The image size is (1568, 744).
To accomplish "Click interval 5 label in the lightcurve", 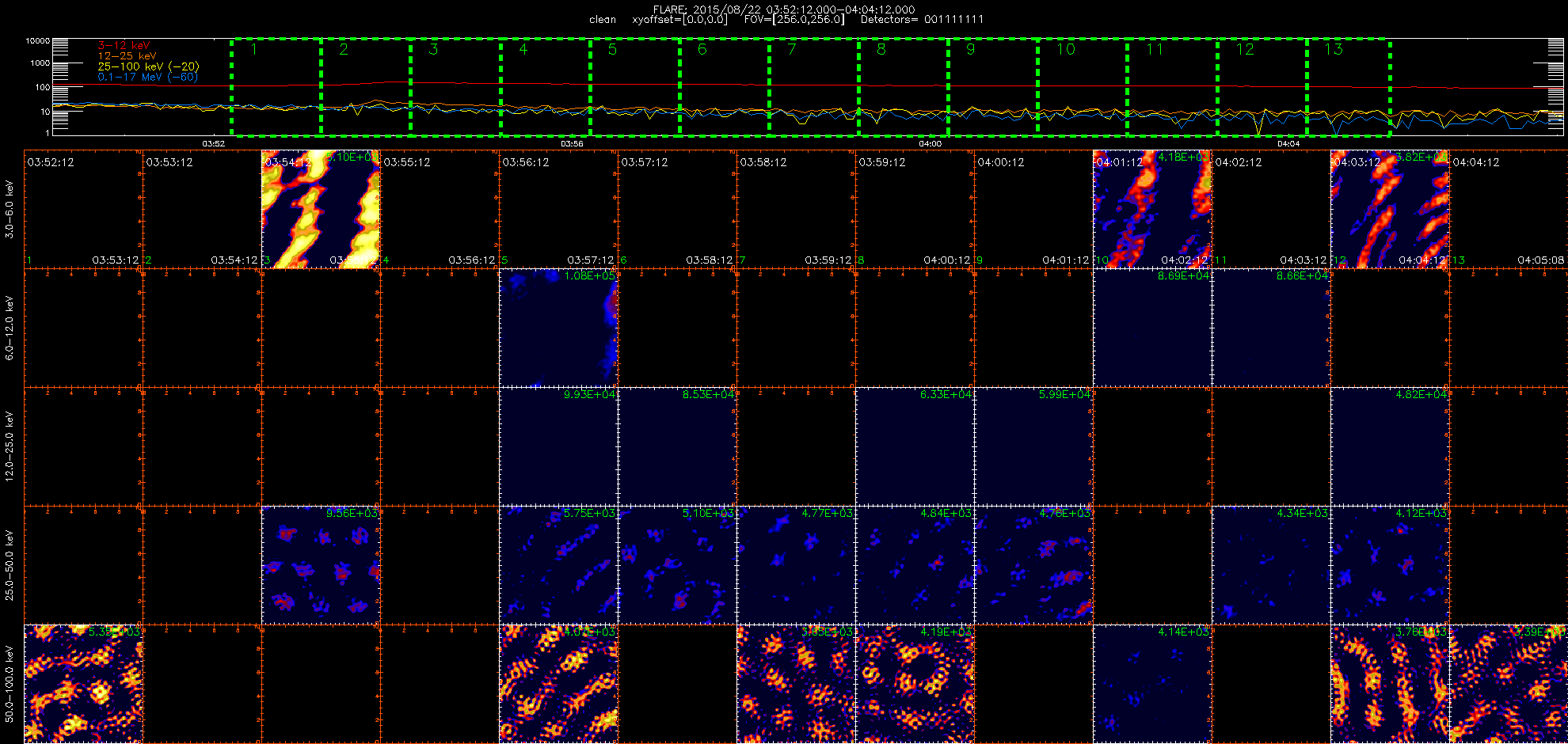I will tap(612, 49).
